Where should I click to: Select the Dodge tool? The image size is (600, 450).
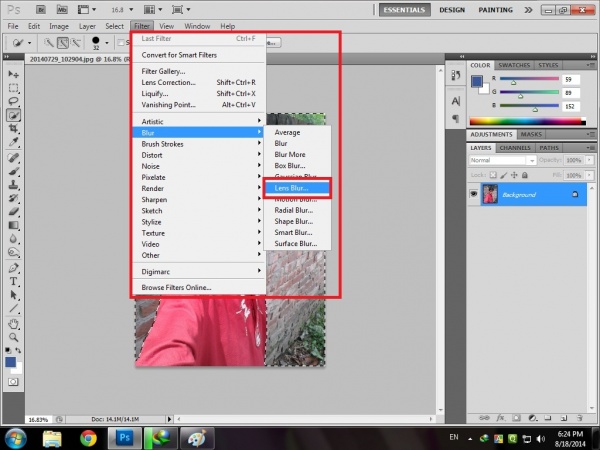tap(13, 252)
